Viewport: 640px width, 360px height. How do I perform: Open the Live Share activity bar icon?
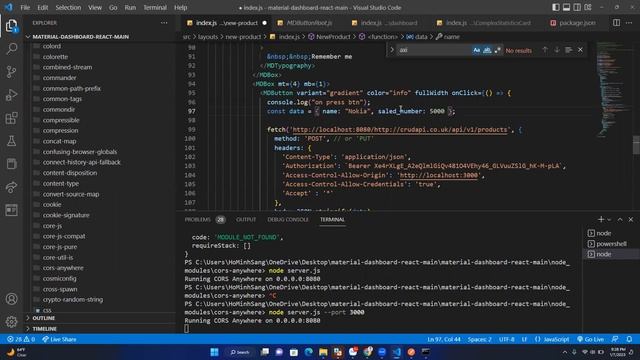(11, 187)
